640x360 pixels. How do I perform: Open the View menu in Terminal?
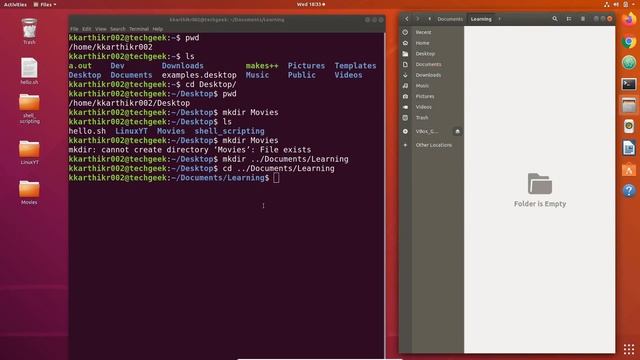pos(100,29)
